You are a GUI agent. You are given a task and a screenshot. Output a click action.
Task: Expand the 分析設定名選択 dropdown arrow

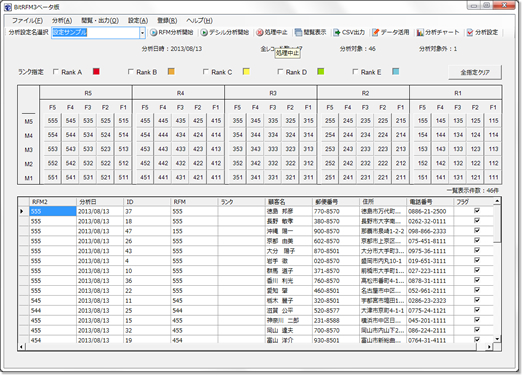pyautogui.click(x=142, y=33)
